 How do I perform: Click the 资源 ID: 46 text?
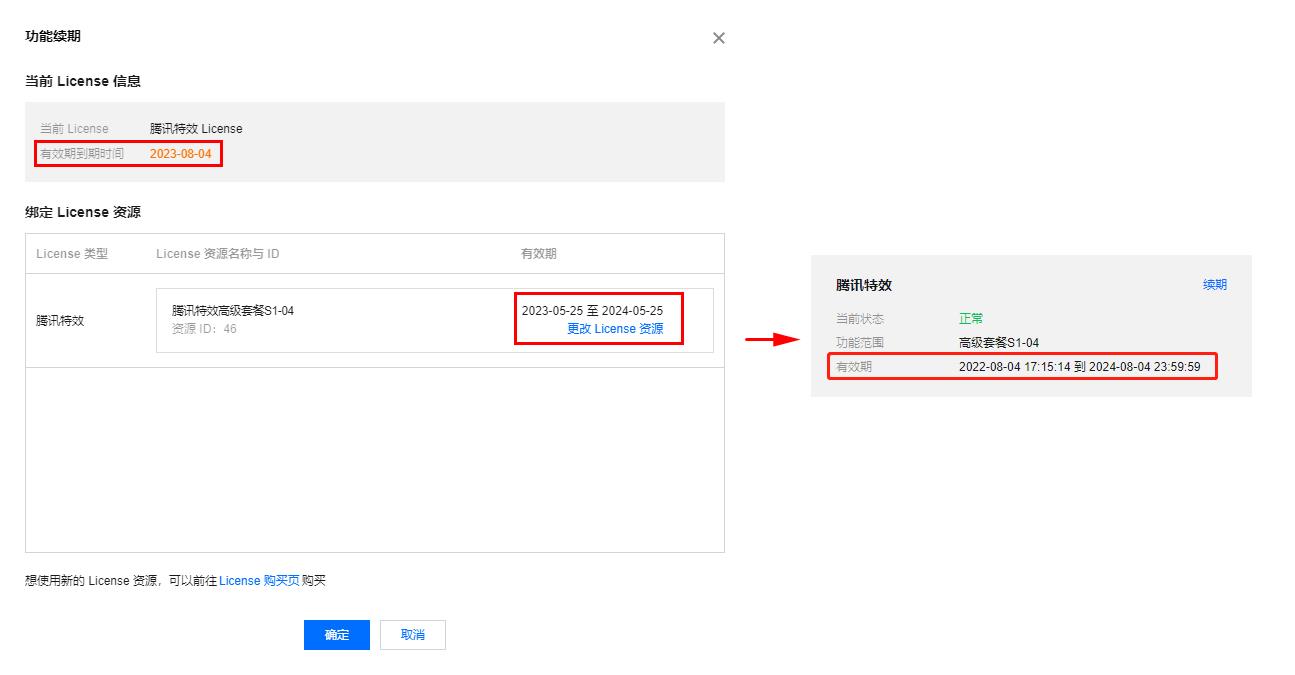[204, 329]
